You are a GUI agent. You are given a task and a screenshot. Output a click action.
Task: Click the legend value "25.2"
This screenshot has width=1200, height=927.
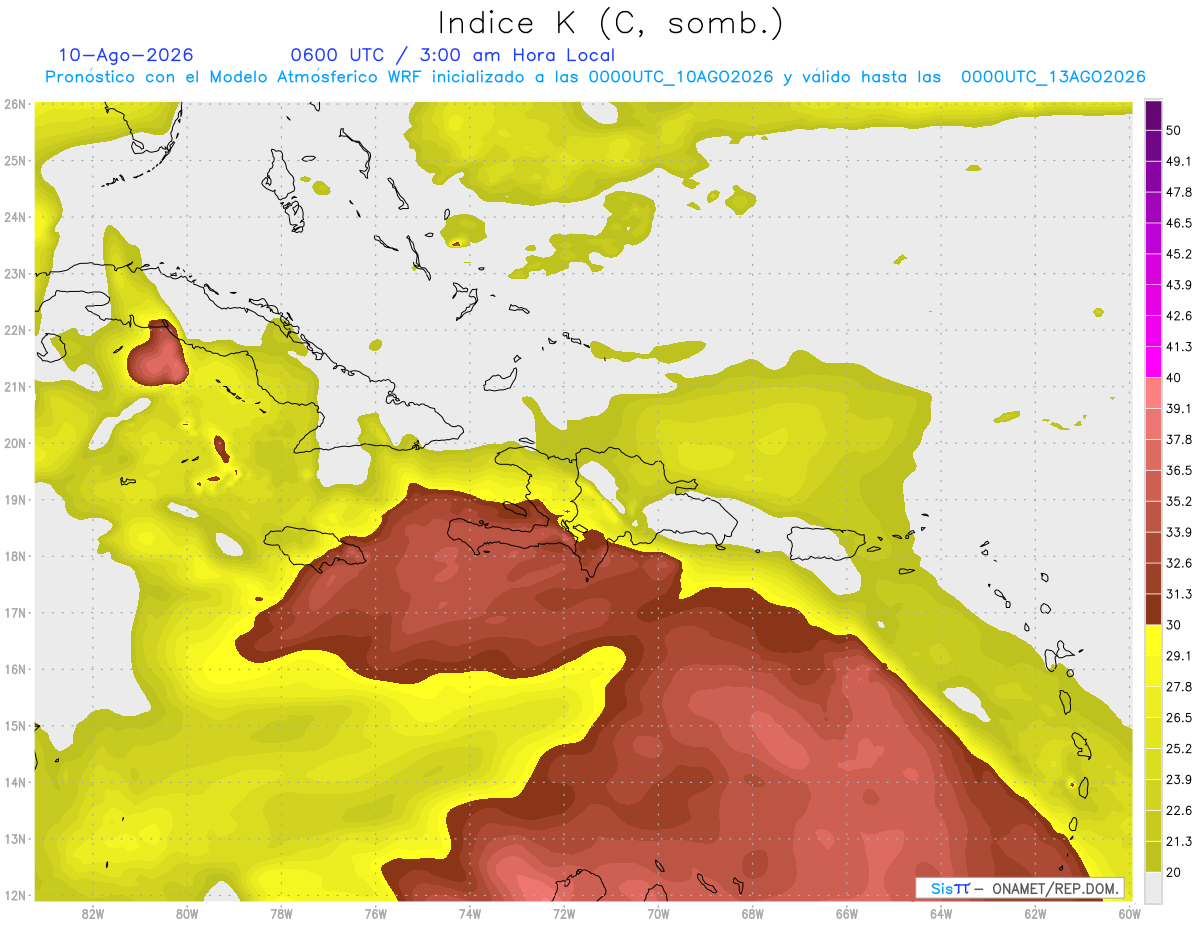pos(1180,748)
